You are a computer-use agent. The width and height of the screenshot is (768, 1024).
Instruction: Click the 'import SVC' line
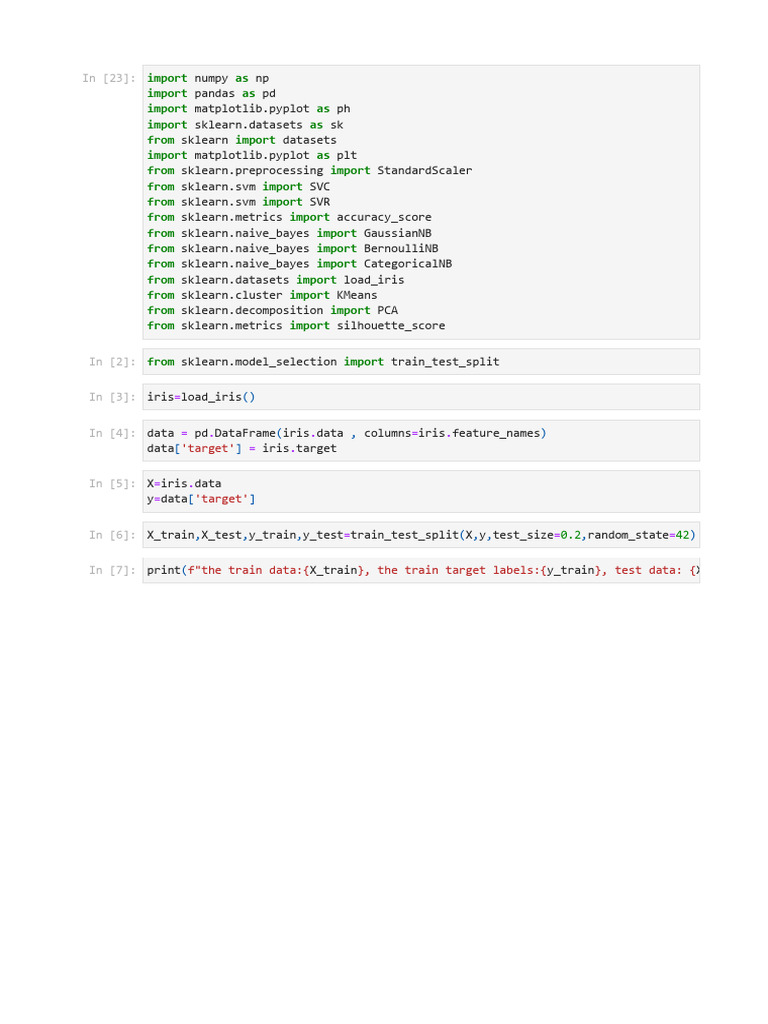(x=238, y=187)
